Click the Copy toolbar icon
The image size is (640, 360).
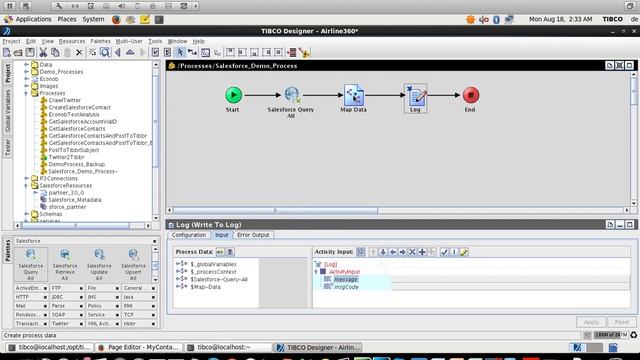[55, 52]
